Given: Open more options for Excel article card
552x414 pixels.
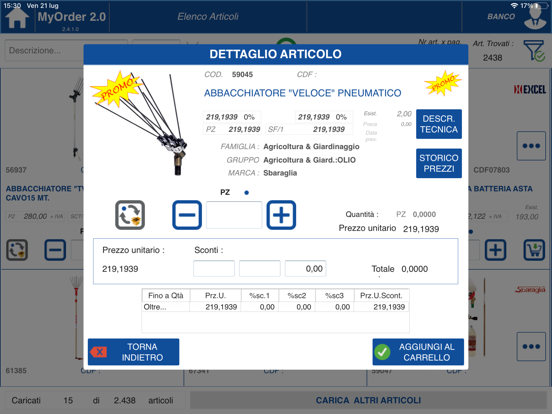Looking at the screenshot, I should pos(531,146).
